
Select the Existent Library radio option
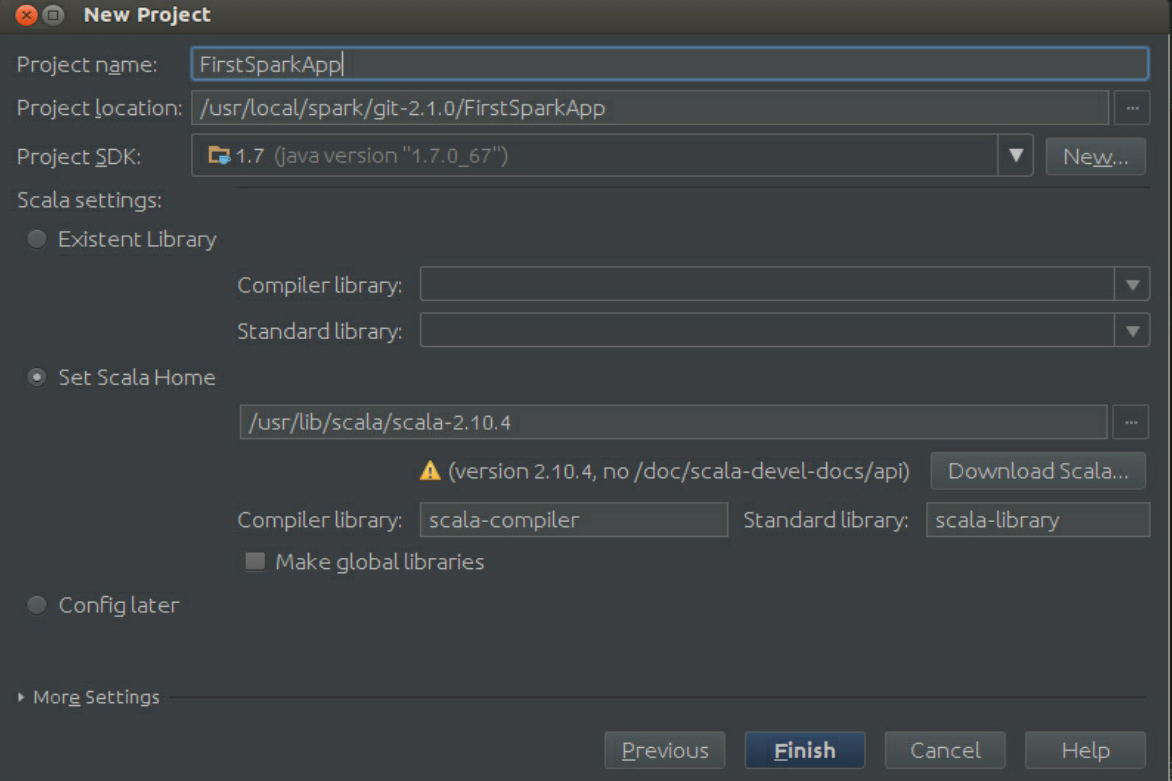click(x=37, y=240)
